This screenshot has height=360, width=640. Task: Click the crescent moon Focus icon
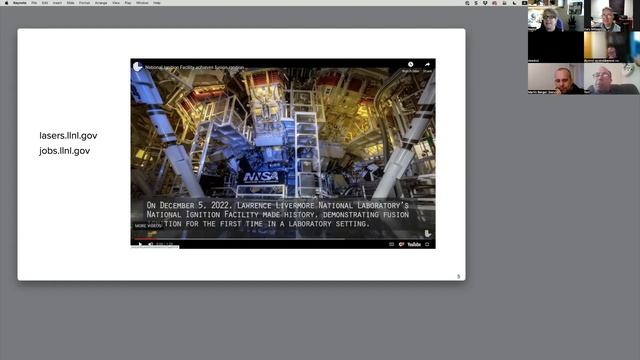coord(514,3)
